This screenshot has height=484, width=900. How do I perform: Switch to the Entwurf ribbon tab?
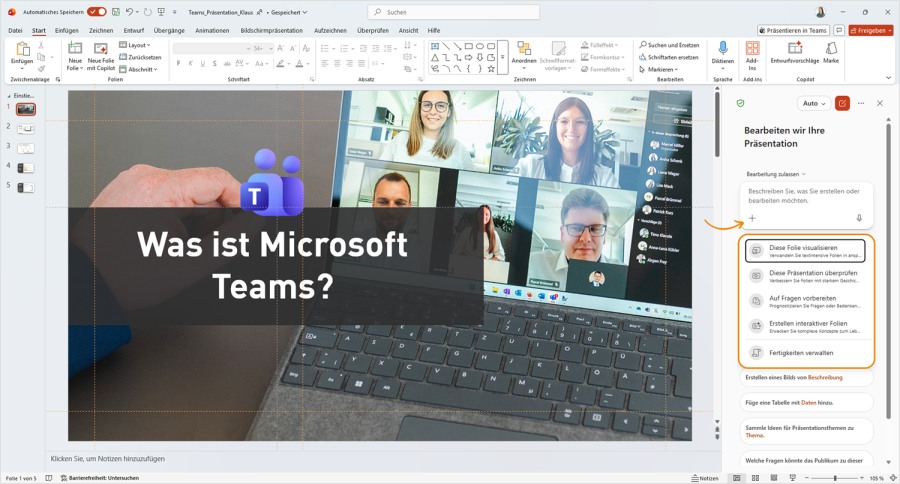(134, 30)
